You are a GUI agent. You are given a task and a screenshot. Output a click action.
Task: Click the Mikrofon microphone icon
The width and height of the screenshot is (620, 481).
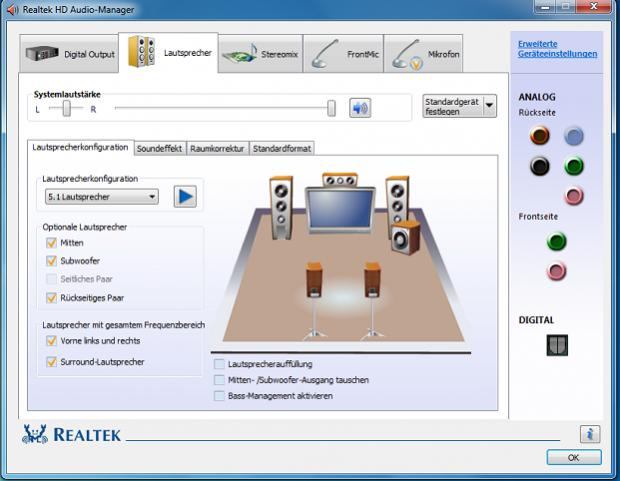[406, 55]
